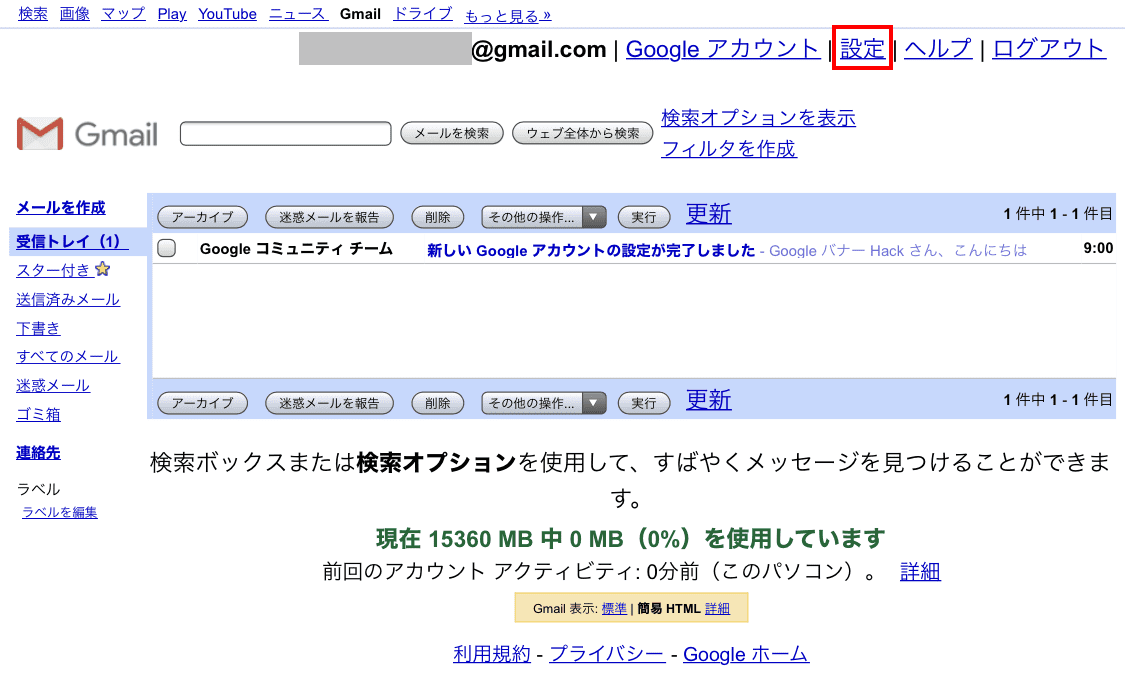Open the Google アカウント link

[723, 49]
